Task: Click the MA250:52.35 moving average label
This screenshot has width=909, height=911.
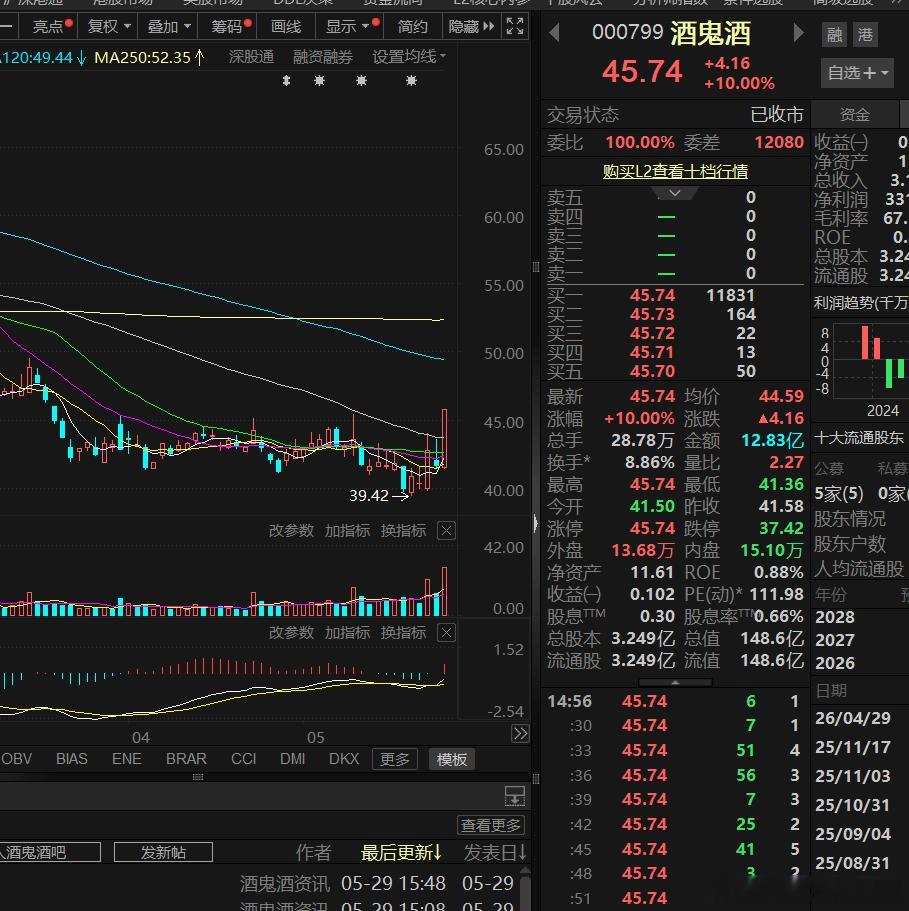Action: click(149, 58)
